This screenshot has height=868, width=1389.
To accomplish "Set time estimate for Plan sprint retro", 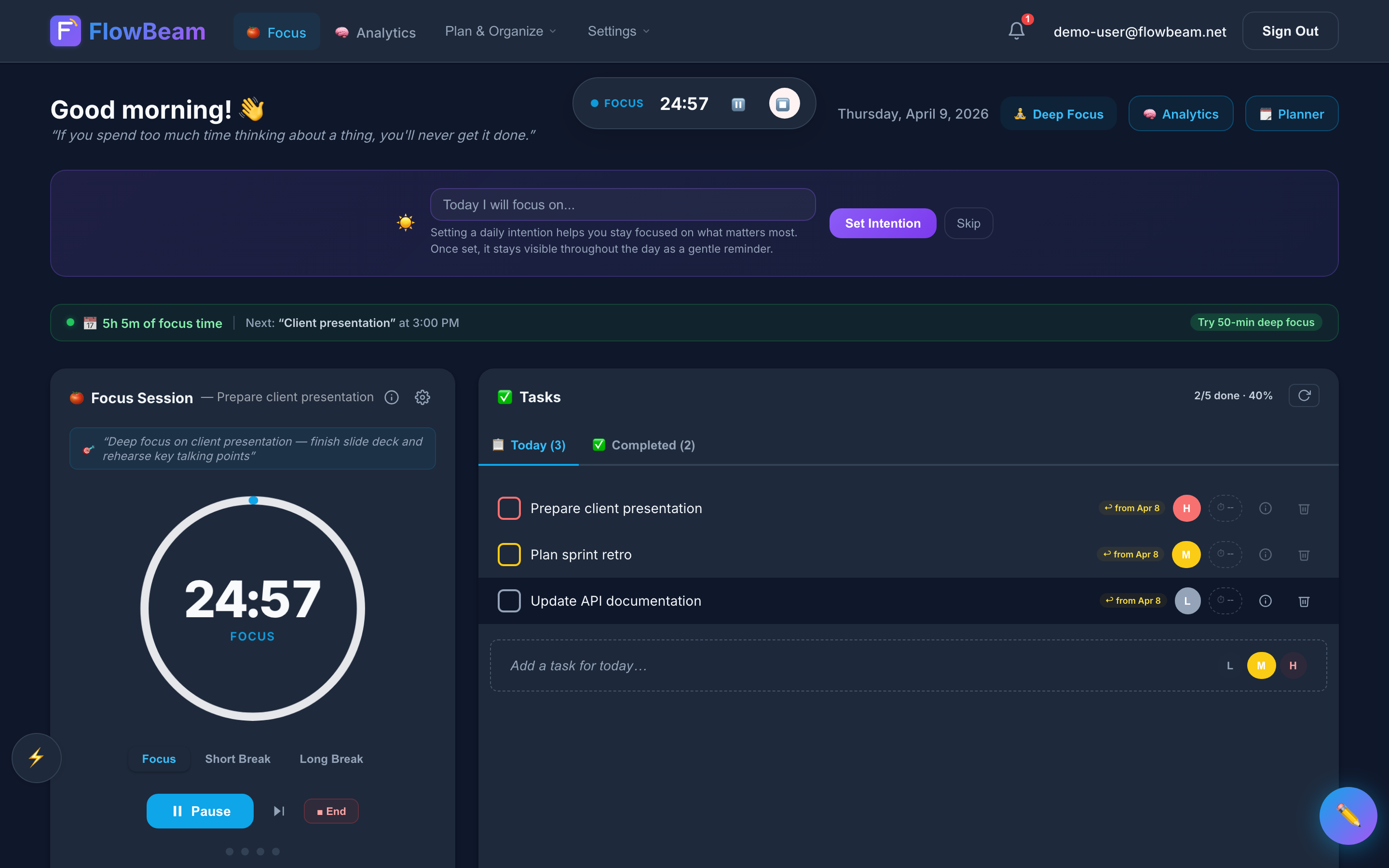I will tap(1225, 555).
